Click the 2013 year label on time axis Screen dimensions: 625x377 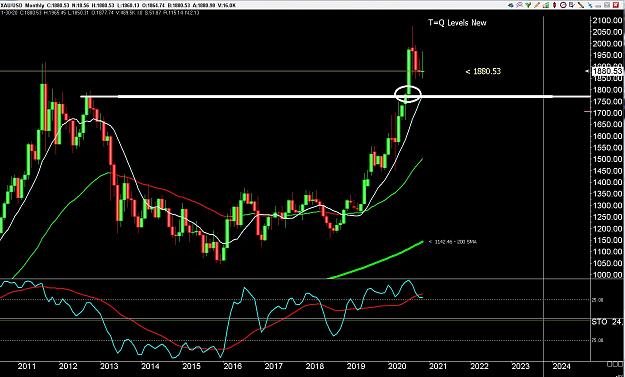(x=109, y=366)
